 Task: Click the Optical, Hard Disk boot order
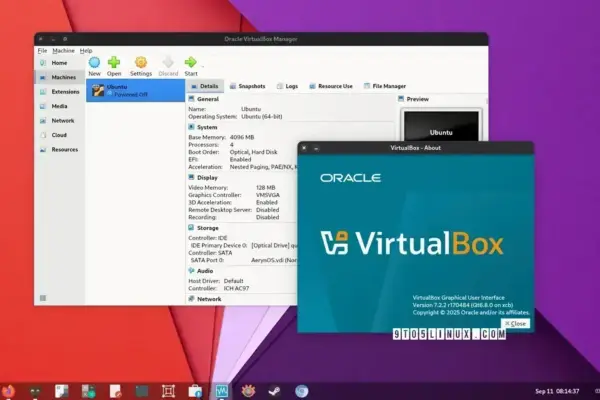pos(253,152)
